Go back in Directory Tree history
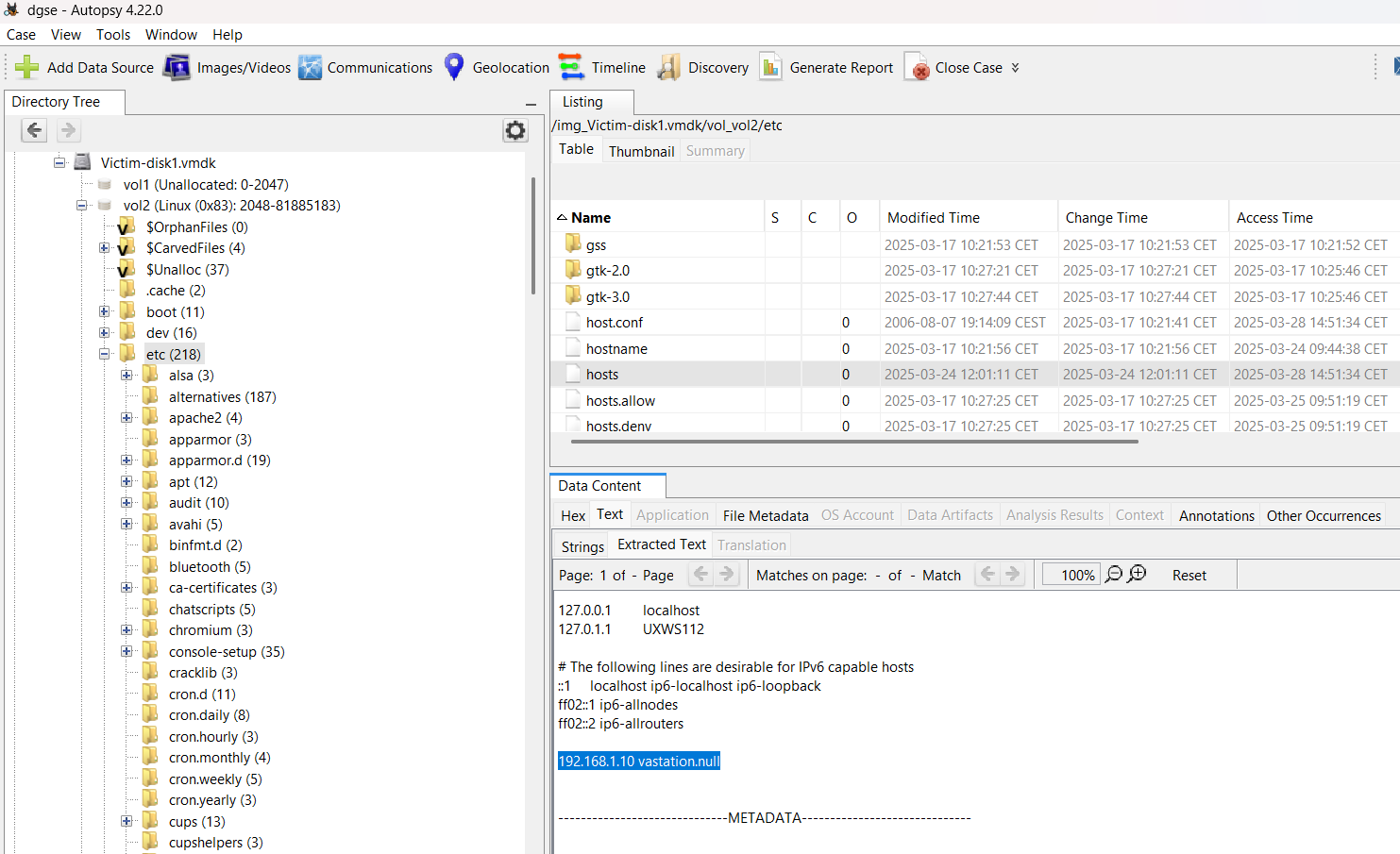This screenshot has width=1400, height=854. (34, 130)
